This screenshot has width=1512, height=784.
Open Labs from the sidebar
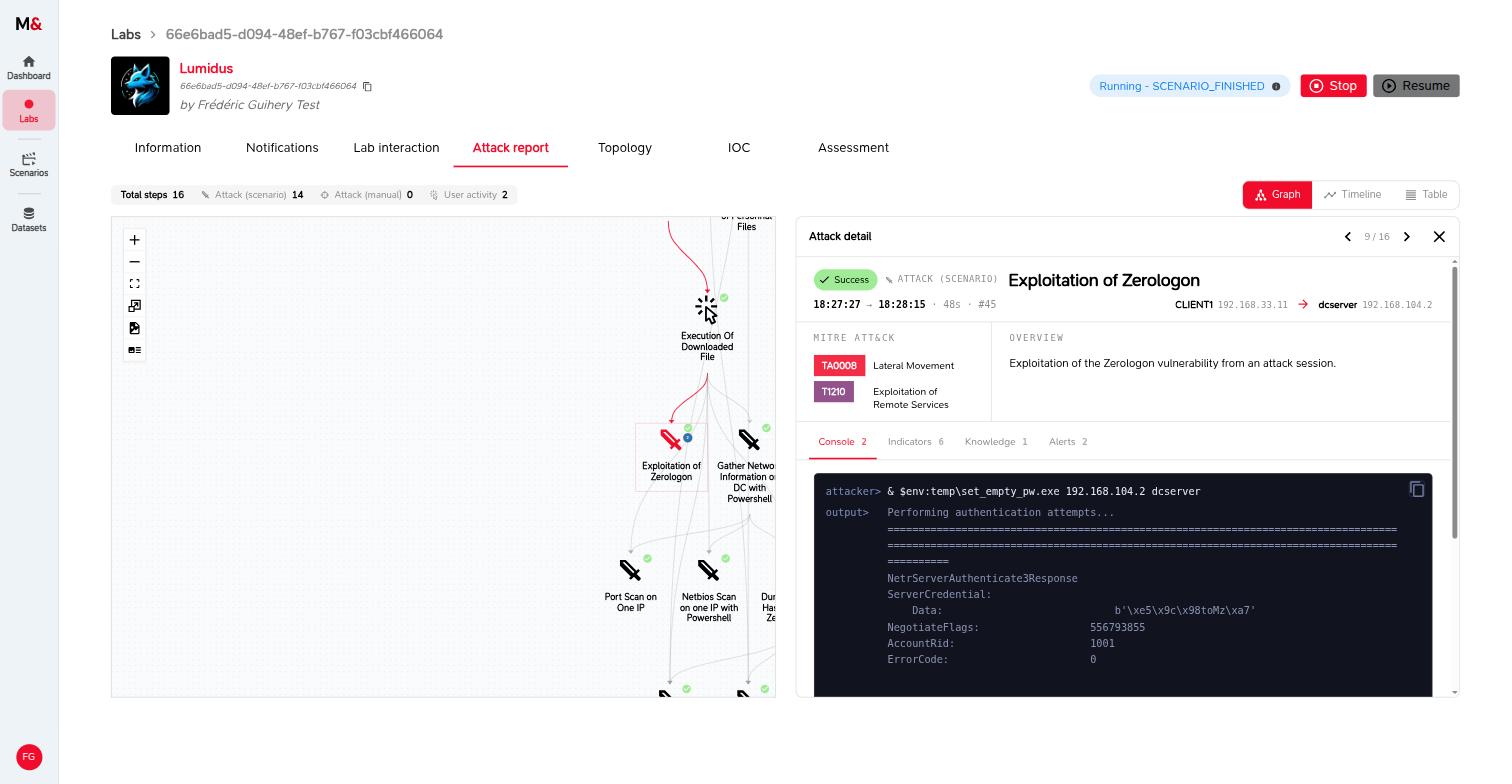[29, 110]
